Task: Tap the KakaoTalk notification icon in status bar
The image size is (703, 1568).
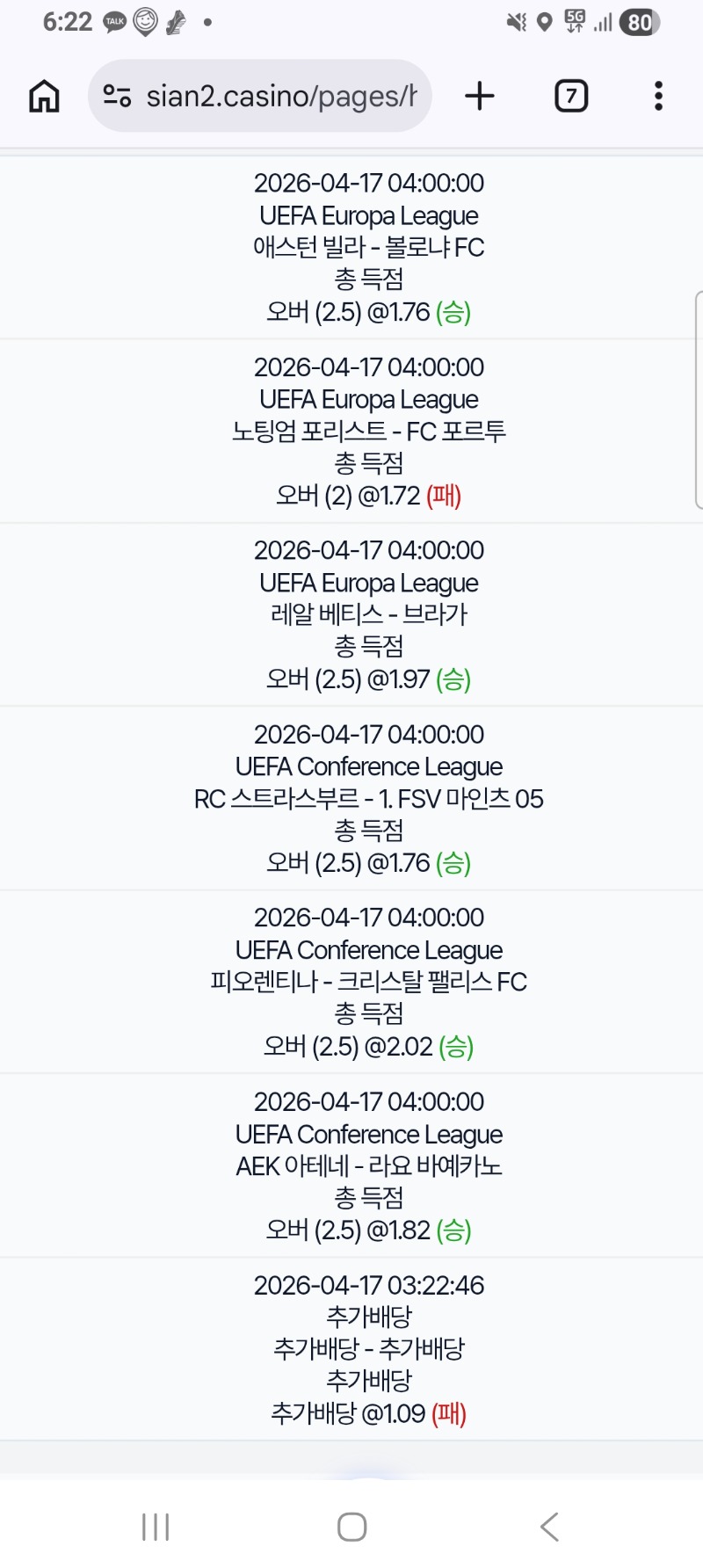Action: click(x=114, y=22)
